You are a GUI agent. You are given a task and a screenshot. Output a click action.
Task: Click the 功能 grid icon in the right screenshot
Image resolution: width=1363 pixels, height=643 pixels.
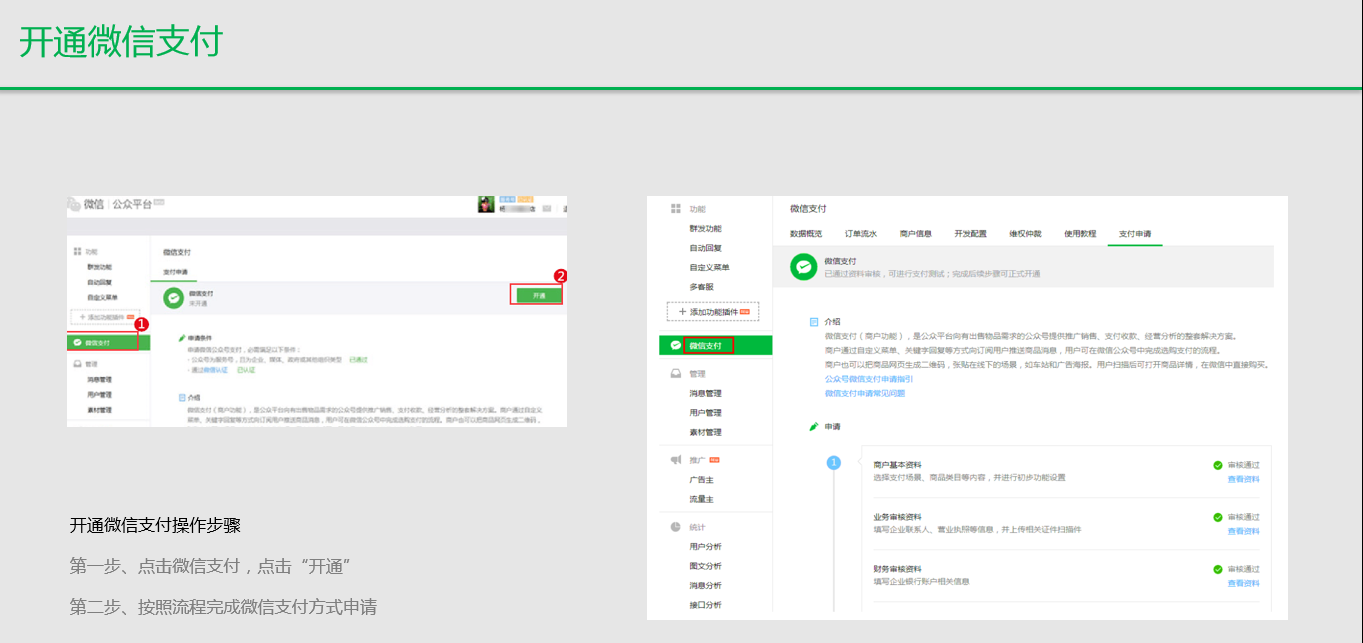pyautogui.click(x=676, y=209)
